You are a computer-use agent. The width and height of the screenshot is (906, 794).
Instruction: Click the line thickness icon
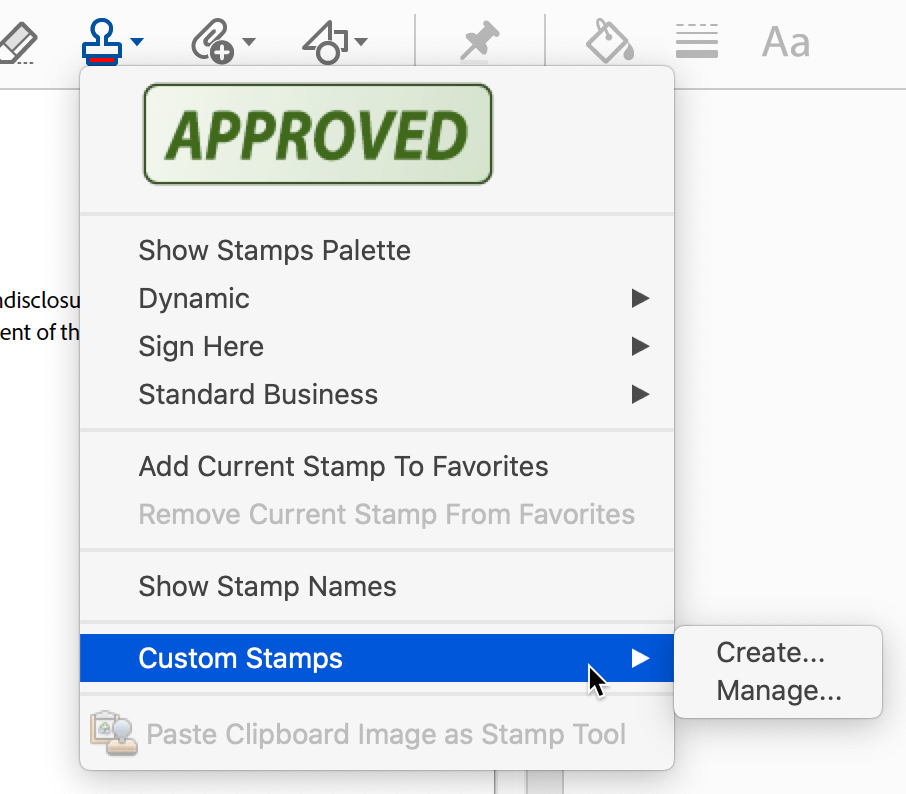[696, 40]
